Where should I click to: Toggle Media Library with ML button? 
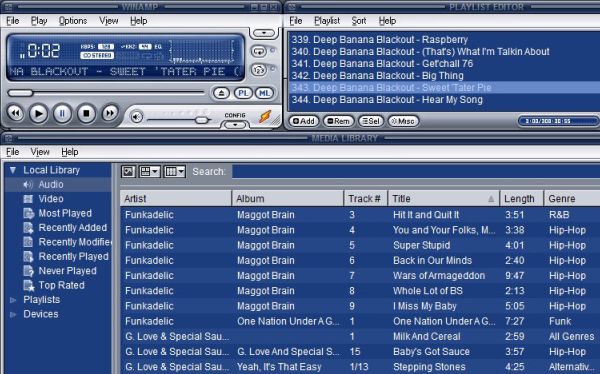pos(264,93)
